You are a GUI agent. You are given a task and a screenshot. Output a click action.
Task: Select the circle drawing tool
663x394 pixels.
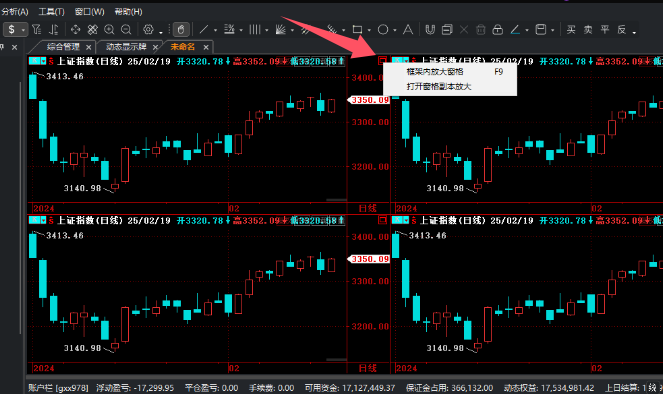[383, 30]
